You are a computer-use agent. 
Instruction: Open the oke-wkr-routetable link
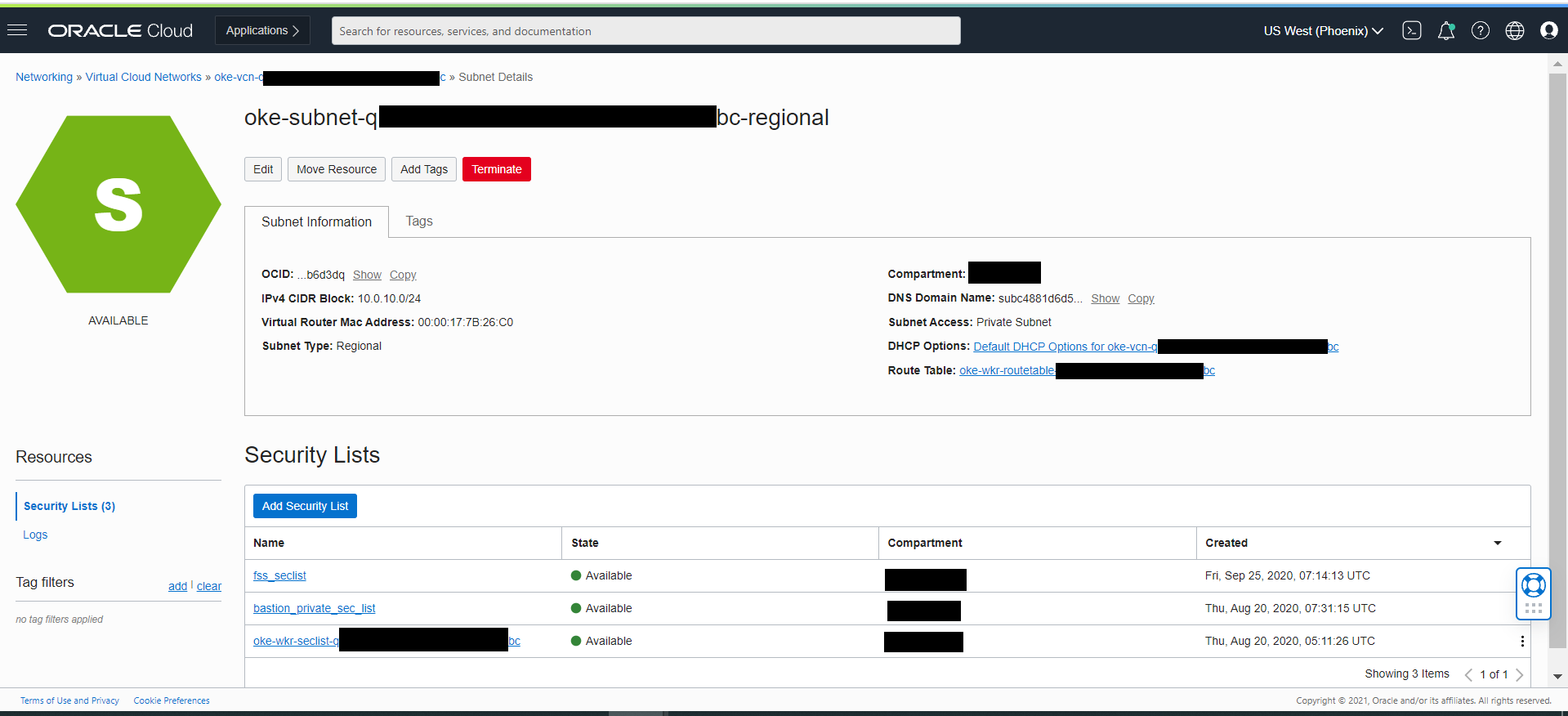(x=1087, y=370)
